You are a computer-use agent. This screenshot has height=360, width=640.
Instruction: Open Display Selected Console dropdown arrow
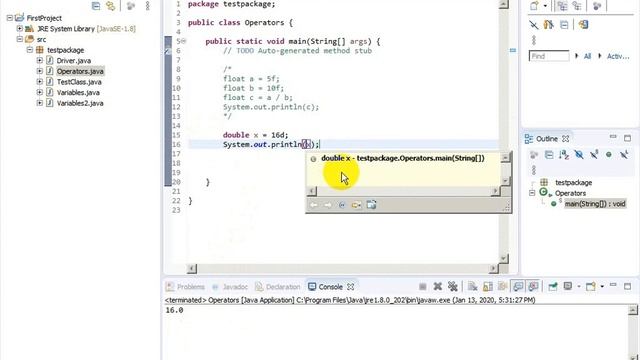pyautogui.click(x=578, y=287)
